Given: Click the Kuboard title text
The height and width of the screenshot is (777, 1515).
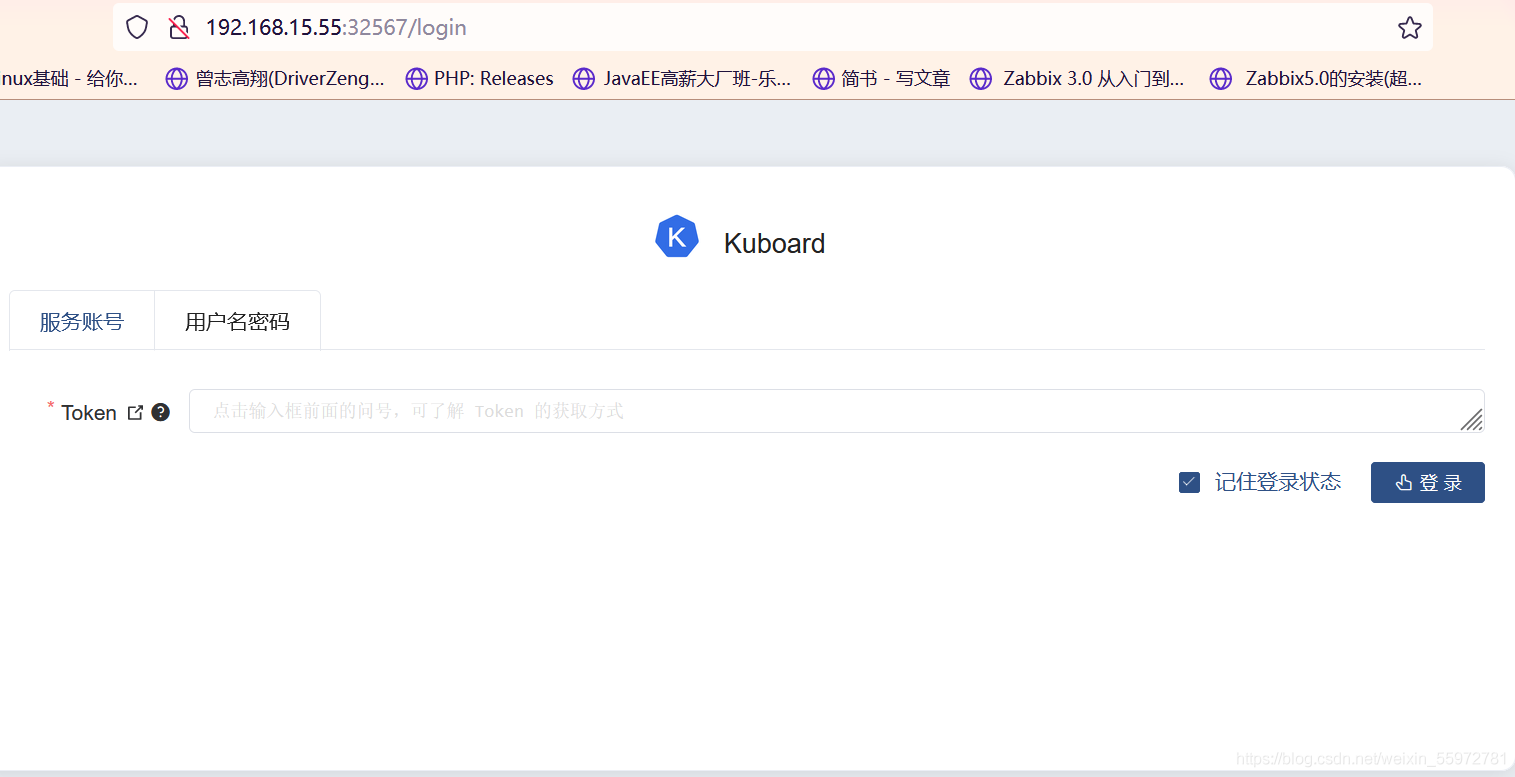Looking at the screenshot, I should (x=774, y=243).
